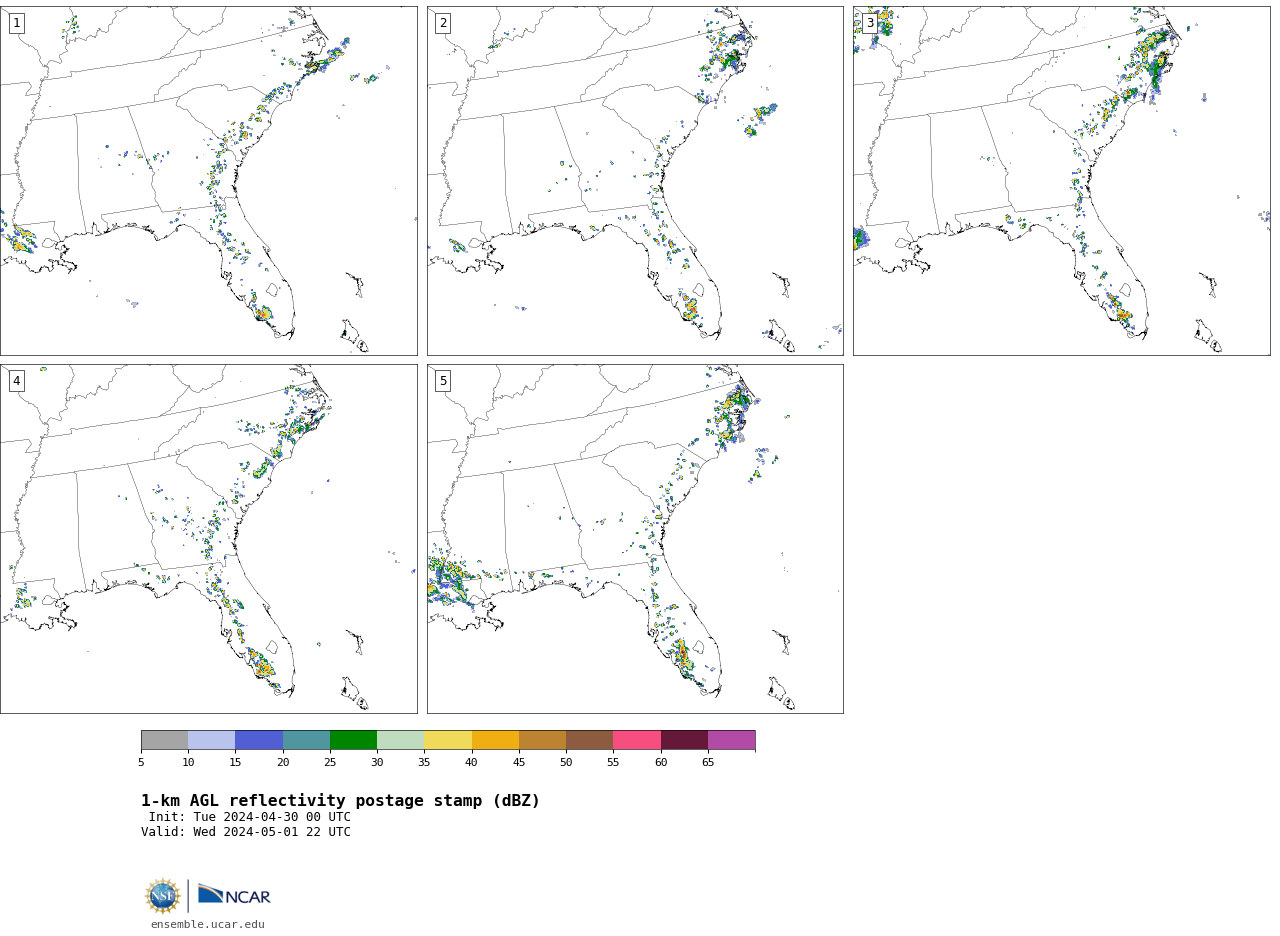
Task: Open ensemble member 4 reflectivity map
Action: tap(208, 539)
